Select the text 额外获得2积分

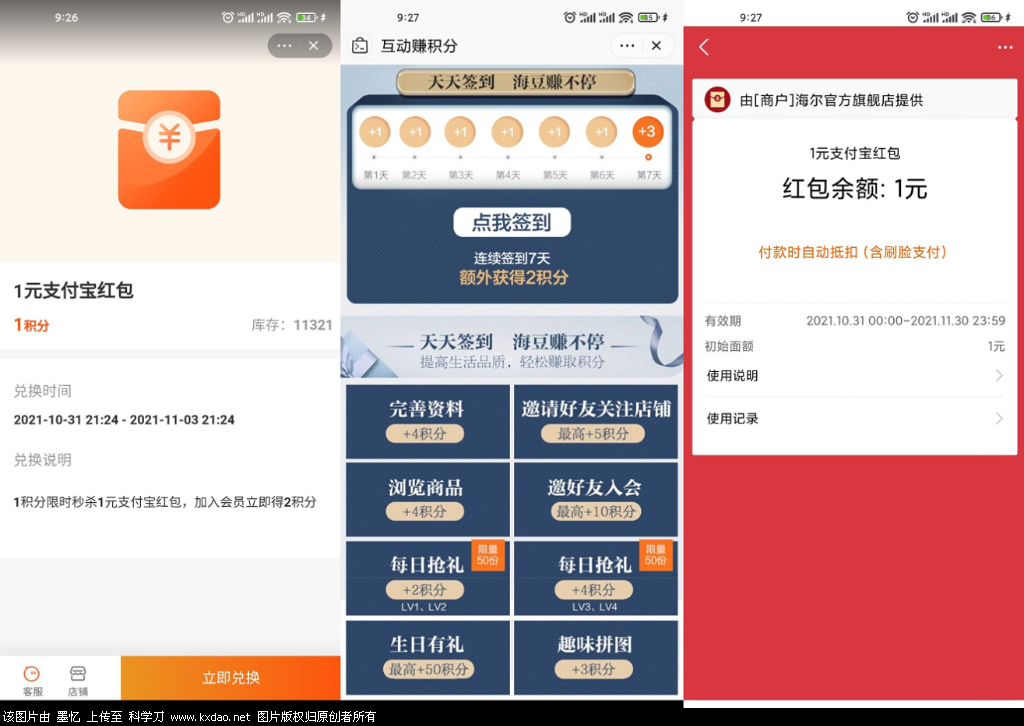514,277
